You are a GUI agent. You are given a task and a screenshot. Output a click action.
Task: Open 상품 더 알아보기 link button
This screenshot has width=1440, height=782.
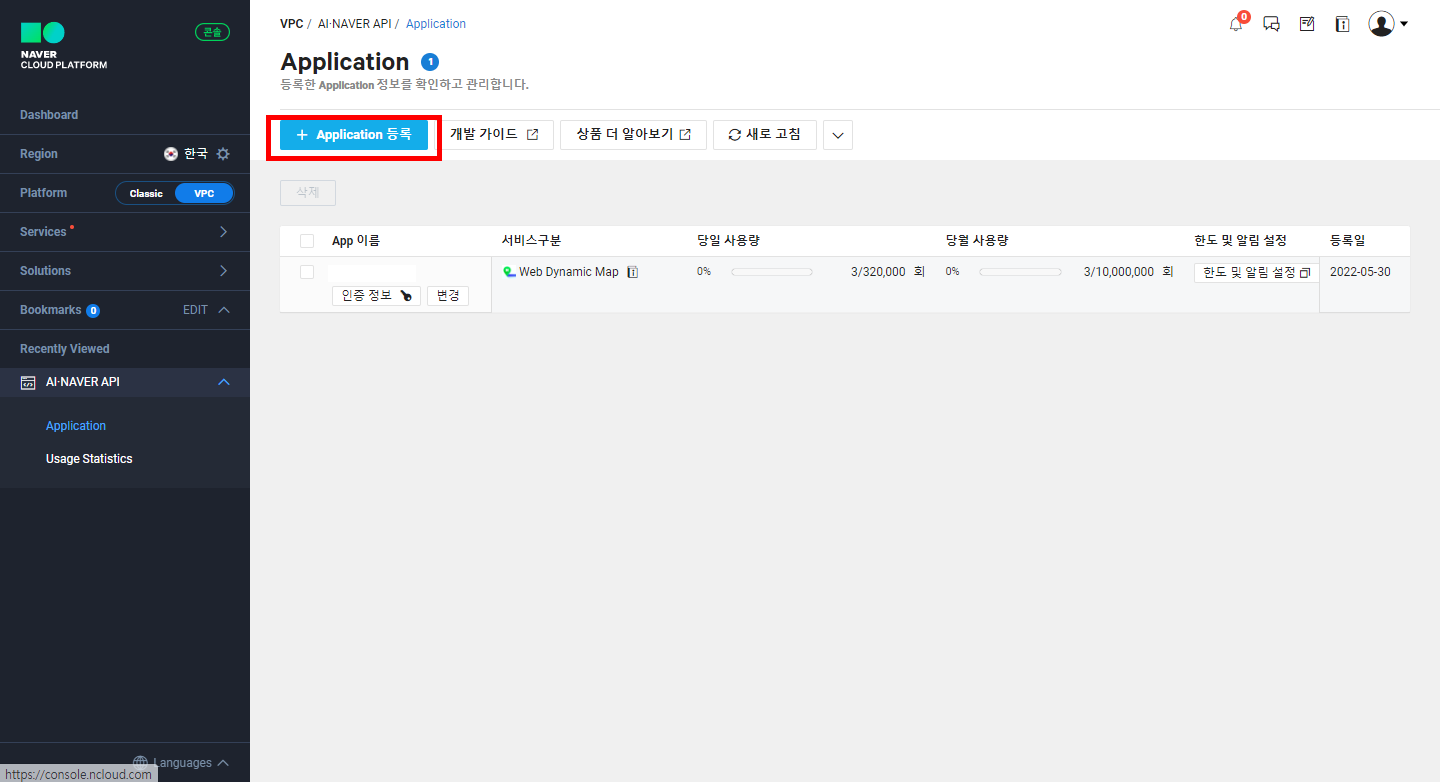[x=634, y=135]
